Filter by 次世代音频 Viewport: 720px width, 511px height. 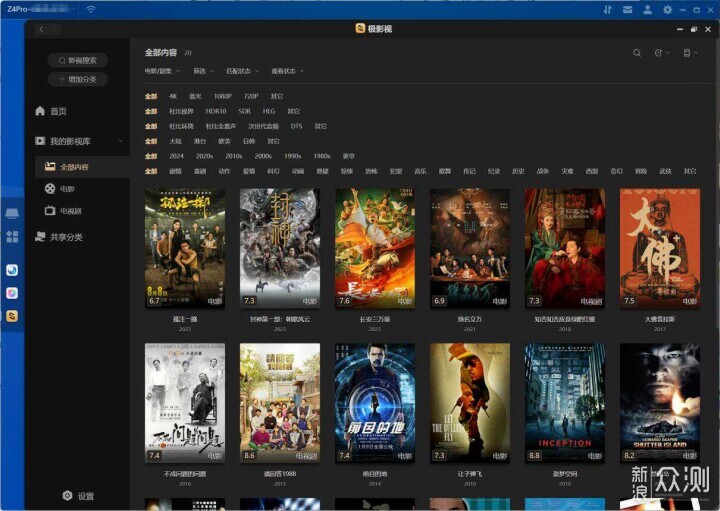263,126
